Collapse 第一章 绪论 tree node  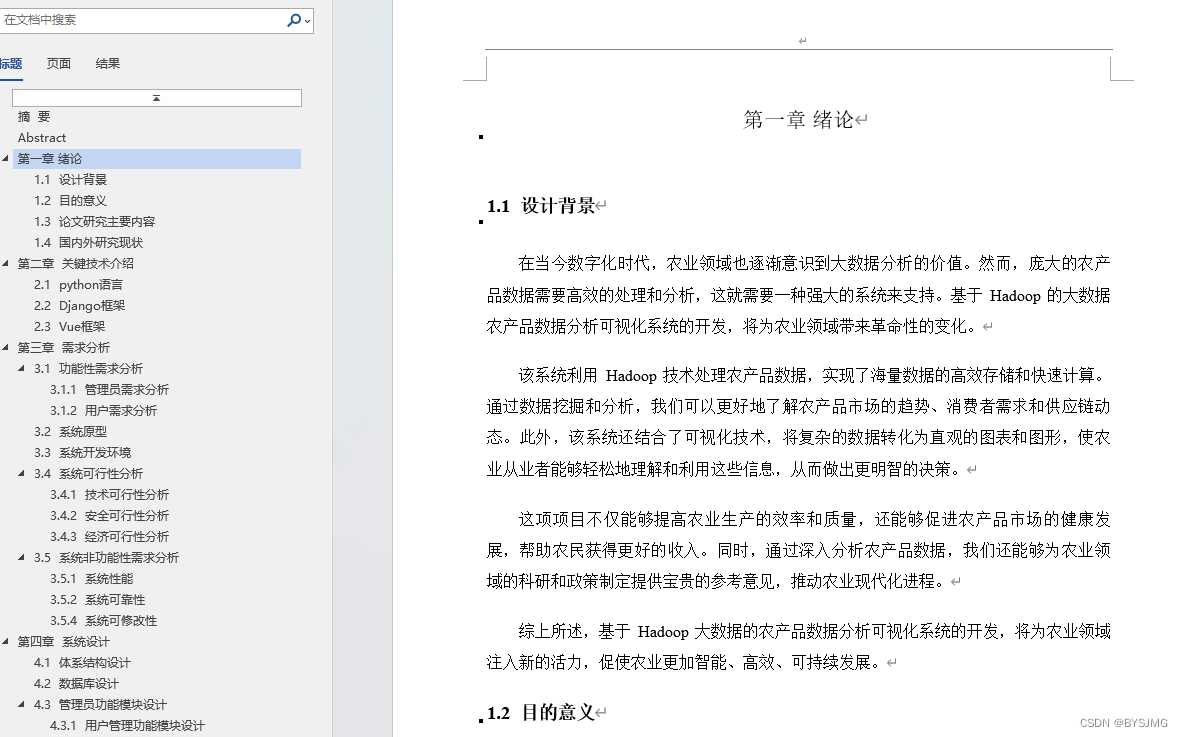[6, 158]
